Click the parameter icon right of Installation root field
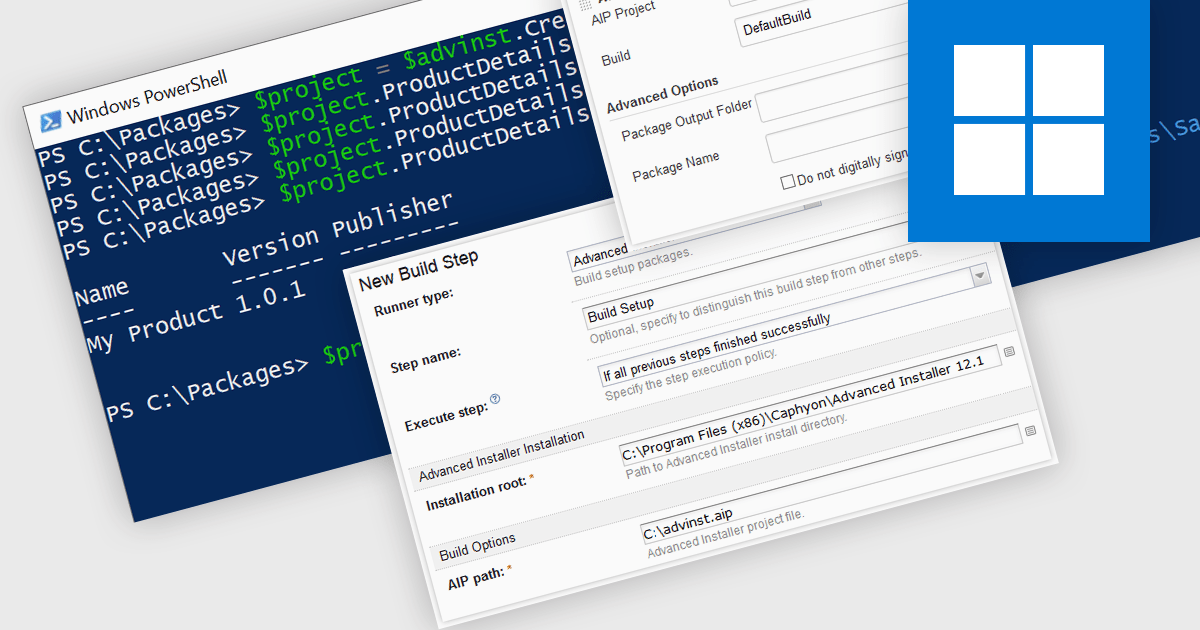The width and height of the screenshot is (1200, 630). 1030,430
